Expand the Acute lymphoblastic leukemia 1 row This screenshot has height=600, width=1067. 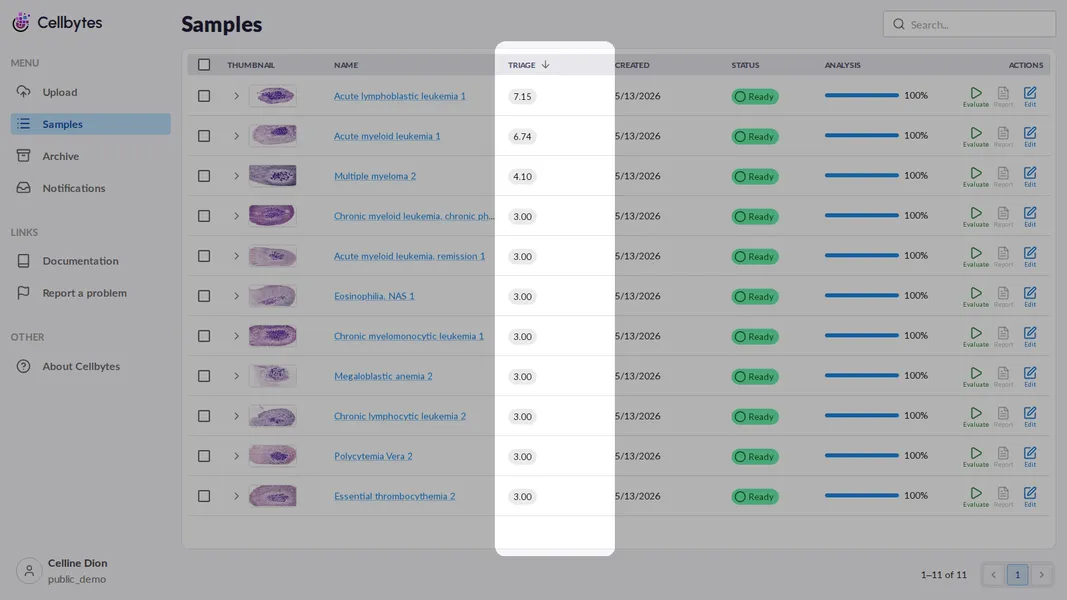pos(236,96)
